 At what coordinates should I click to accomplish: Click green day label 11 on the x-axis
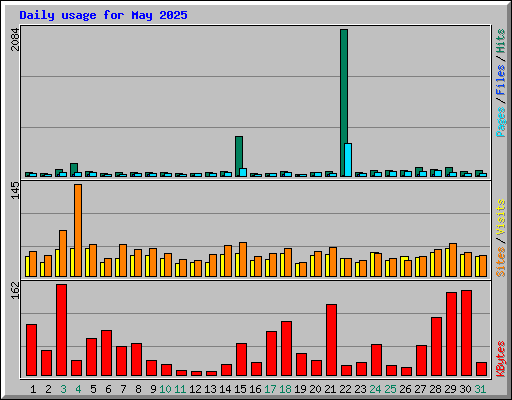point(180,389)
